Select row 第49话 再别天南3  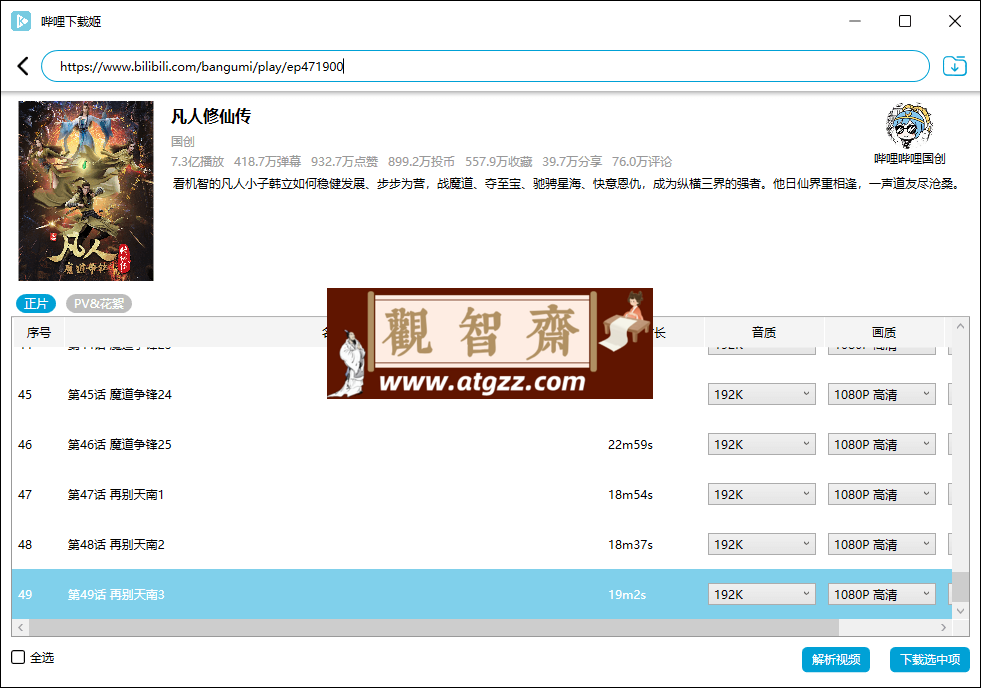point(482,594)
